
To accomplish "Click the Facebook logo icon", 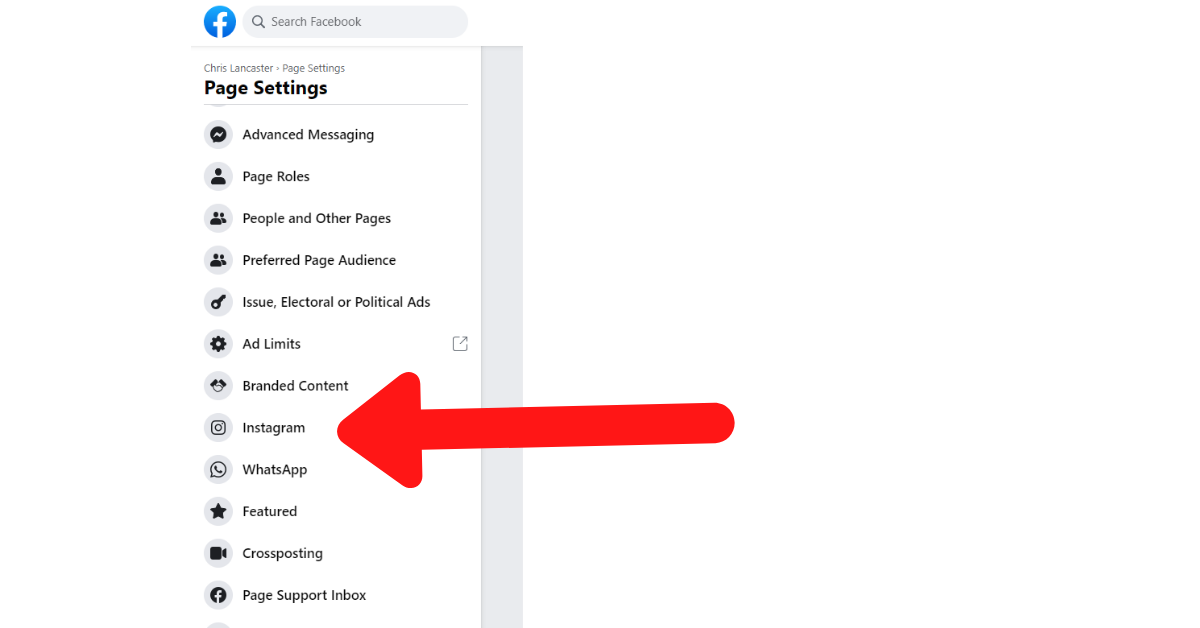I will 220,22.
